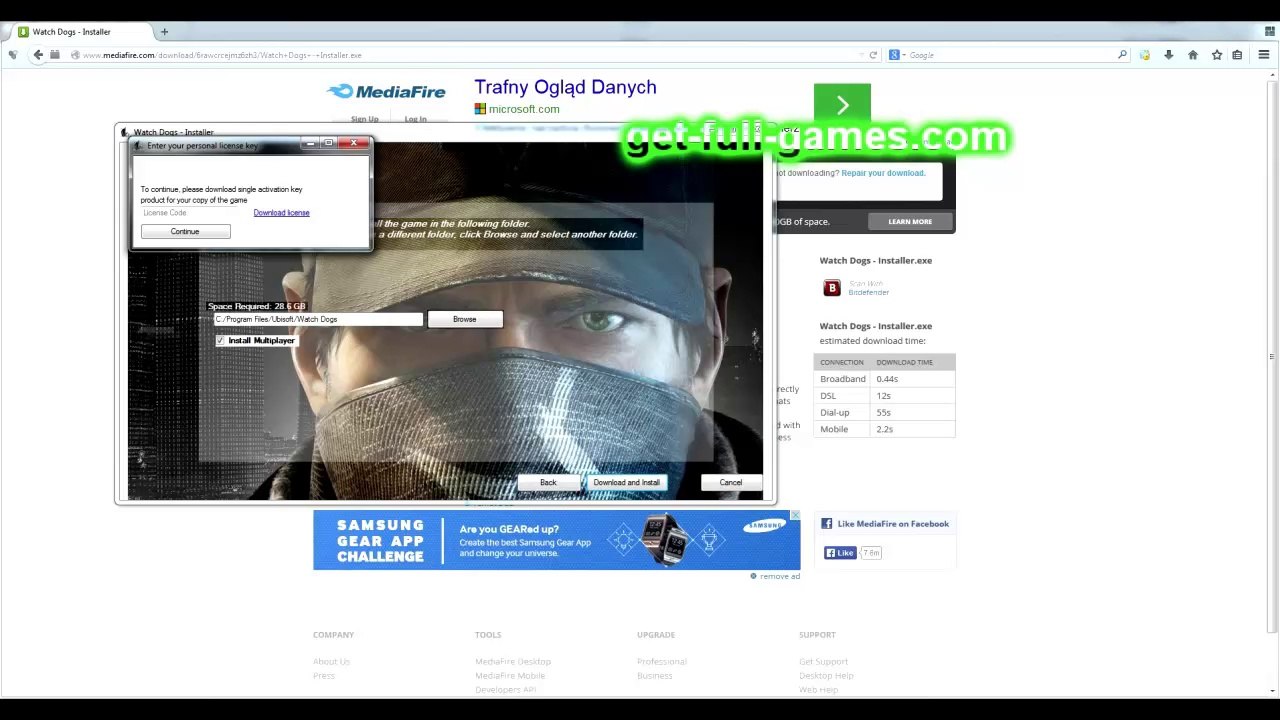Click the search magnifier in the Google box
The height and width of the screenshot is (720, 1280).
point(1122,55)
